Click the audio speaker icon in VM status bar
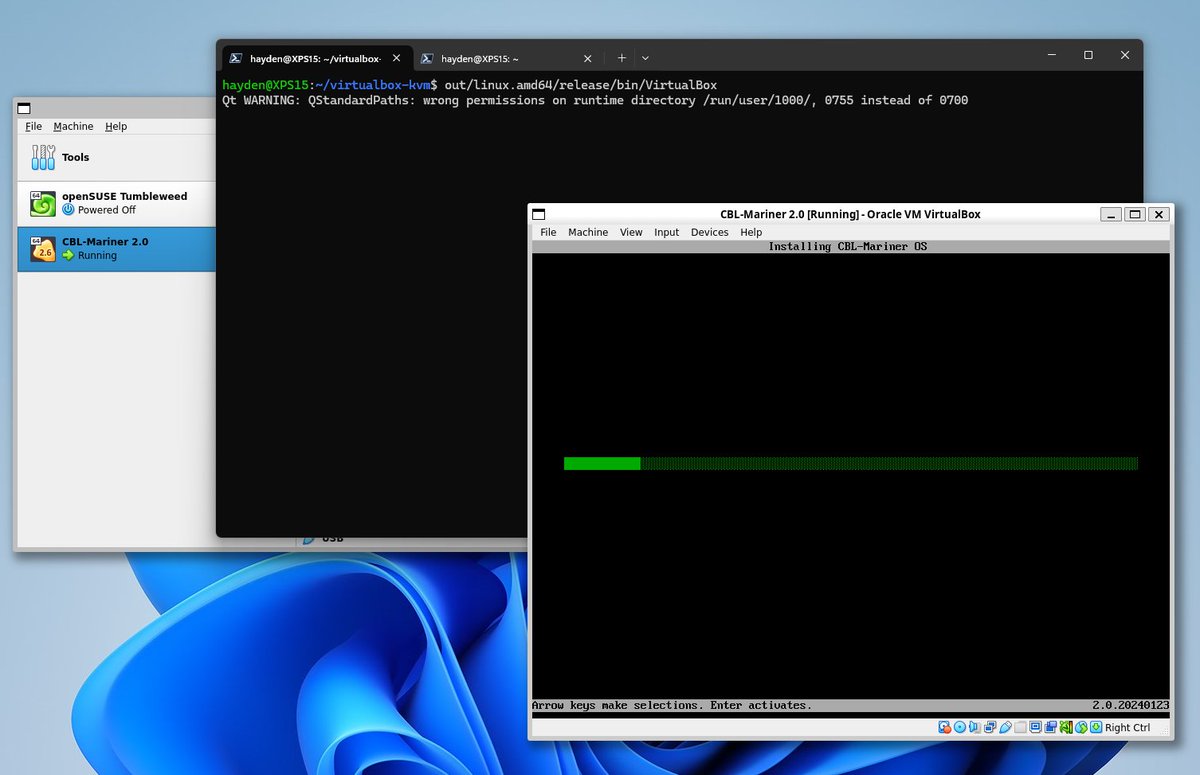 pyautogui.click(x=974, y=727)
